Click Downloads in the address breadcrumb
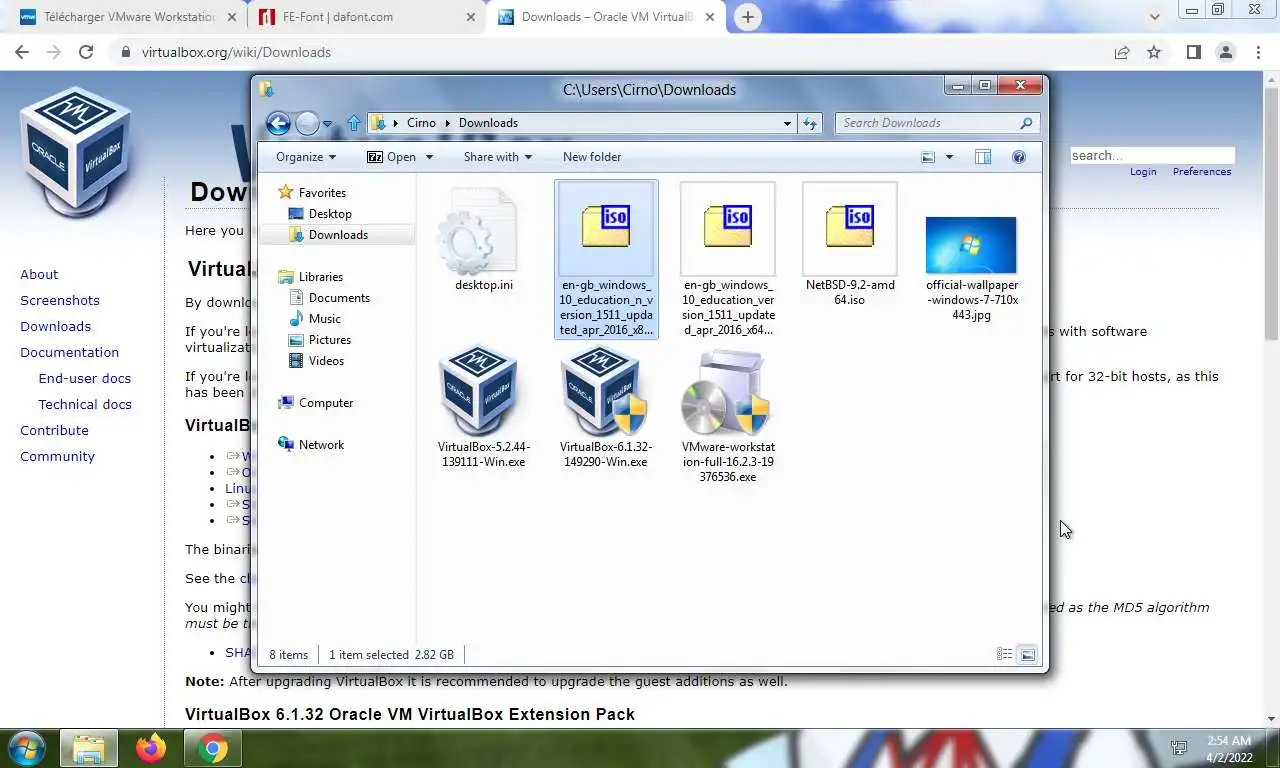 (x=488, y=123)
